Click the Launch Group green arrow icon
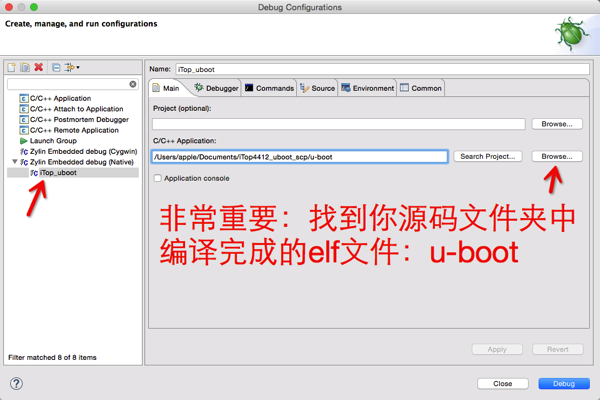Screen dimensions: 600x400 [x=24, y=141]
